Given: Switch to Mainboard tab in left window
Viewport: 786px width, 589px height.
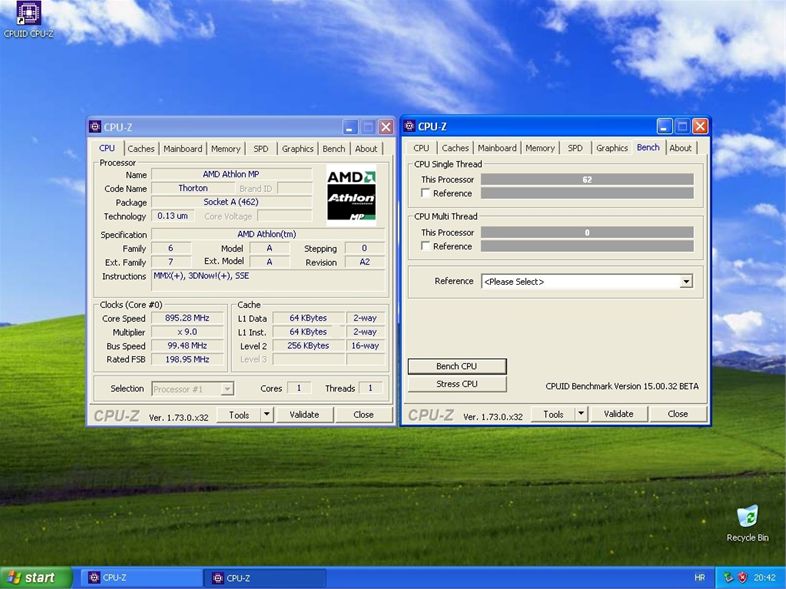Looking at the screenshot, I should (x=182, y=149).
